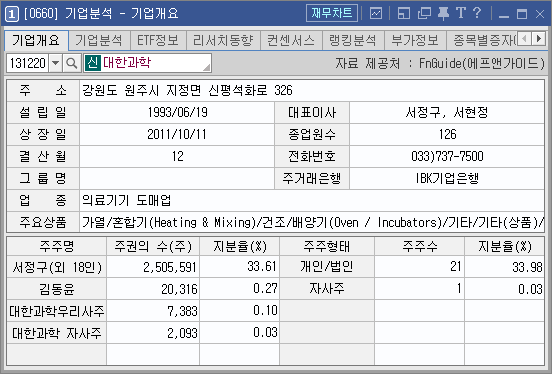This screenshot has width=552, height=374.
Task: Select shareholder 대한과학우리사주
Action: 57,311
